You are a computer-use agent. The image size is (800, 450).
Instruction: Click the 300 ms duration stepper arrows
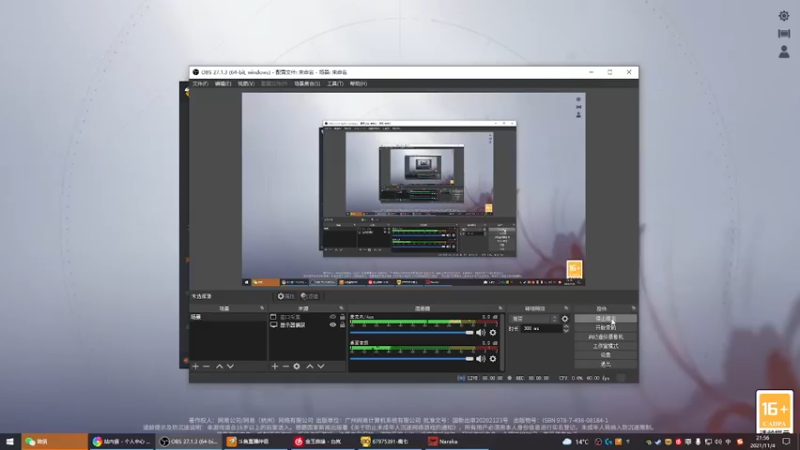point(566,329)
